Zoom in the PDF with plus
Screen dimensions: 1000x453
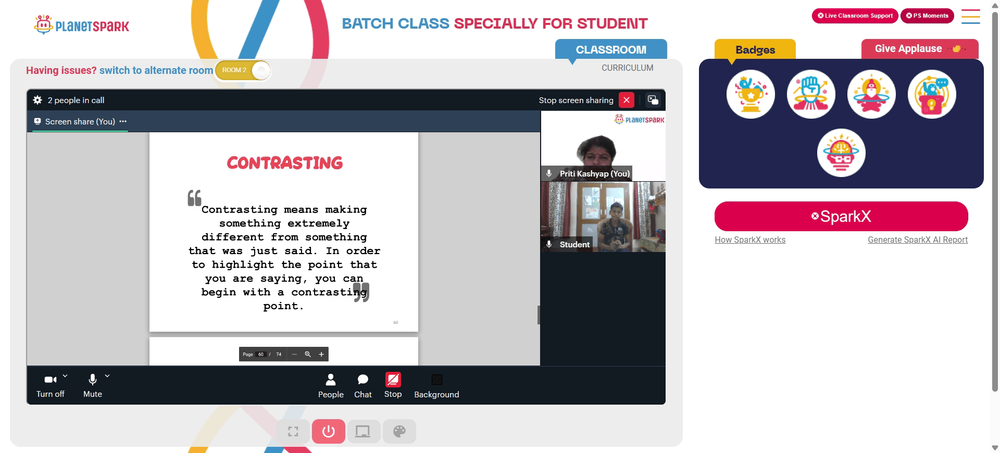coord(321,354)
